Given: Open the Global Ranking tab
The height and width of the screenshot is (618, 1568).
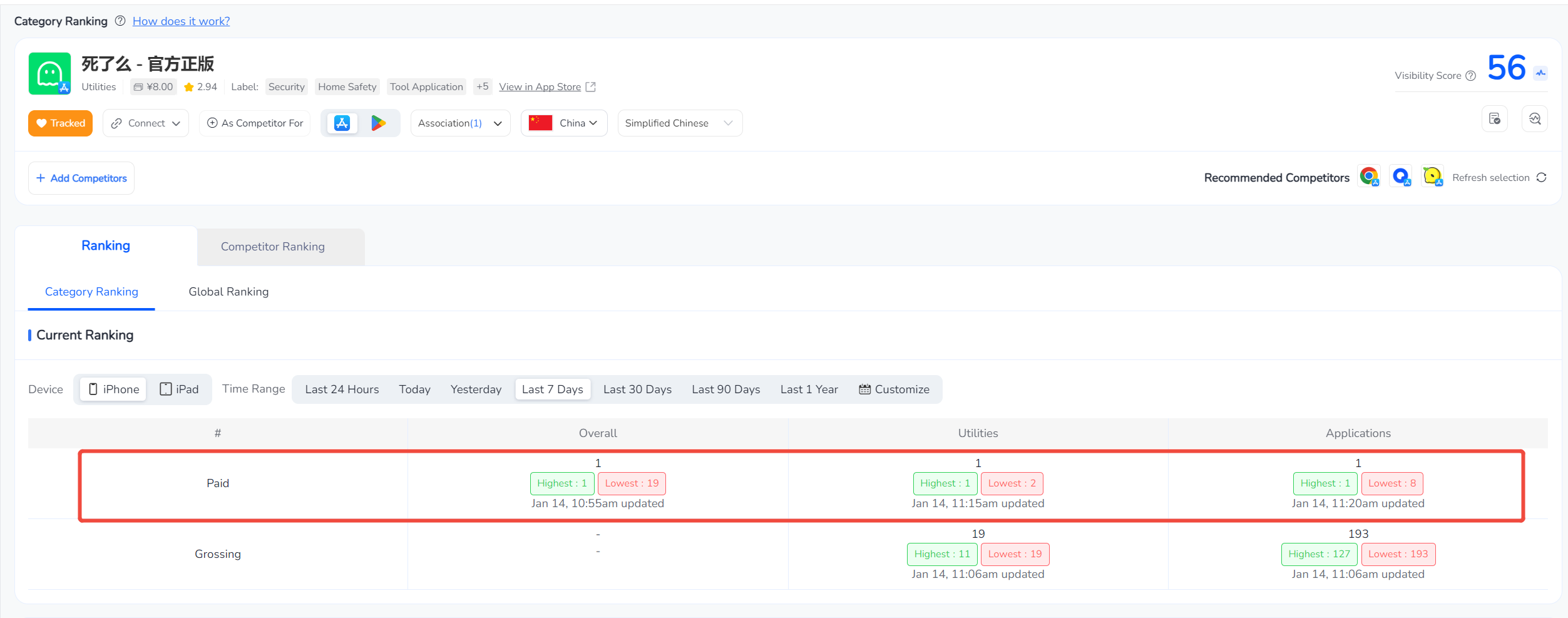Looking at the screenshot, I should click(x=228, y=292).
